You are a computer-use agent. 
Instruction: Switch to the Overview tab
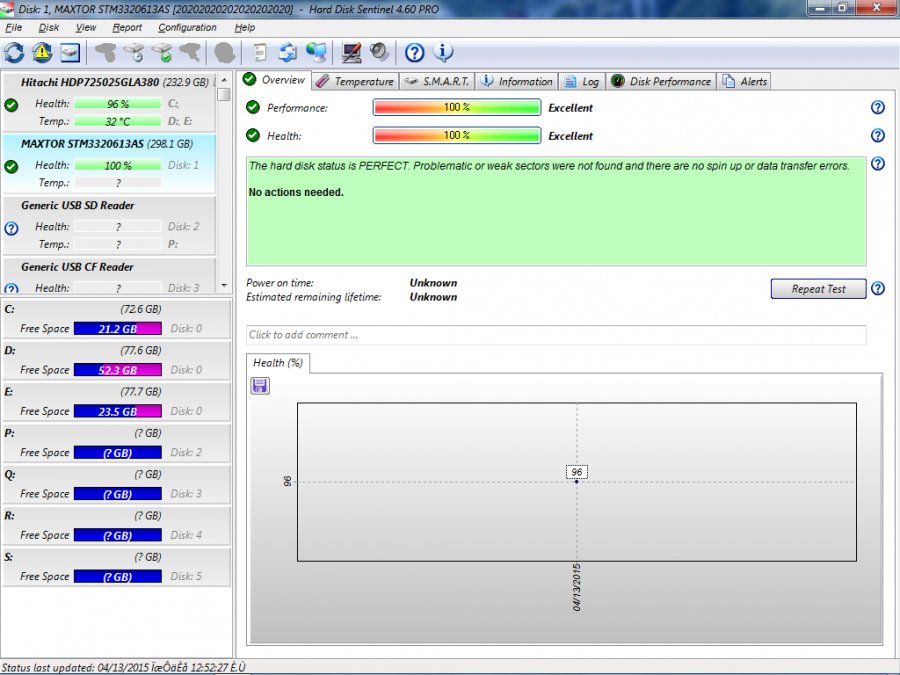click(274, 80)
